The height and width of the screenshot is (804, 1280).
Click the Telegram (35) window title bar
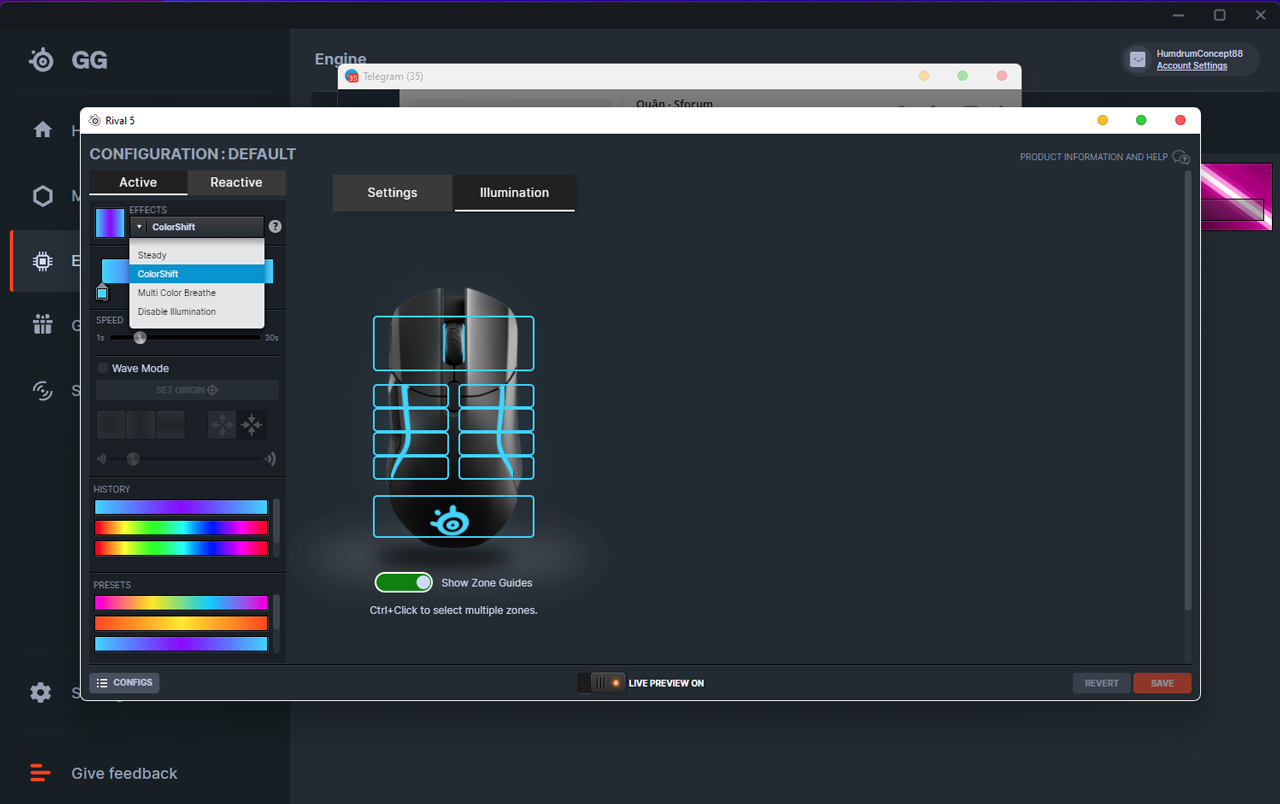(x=680, y=76)
